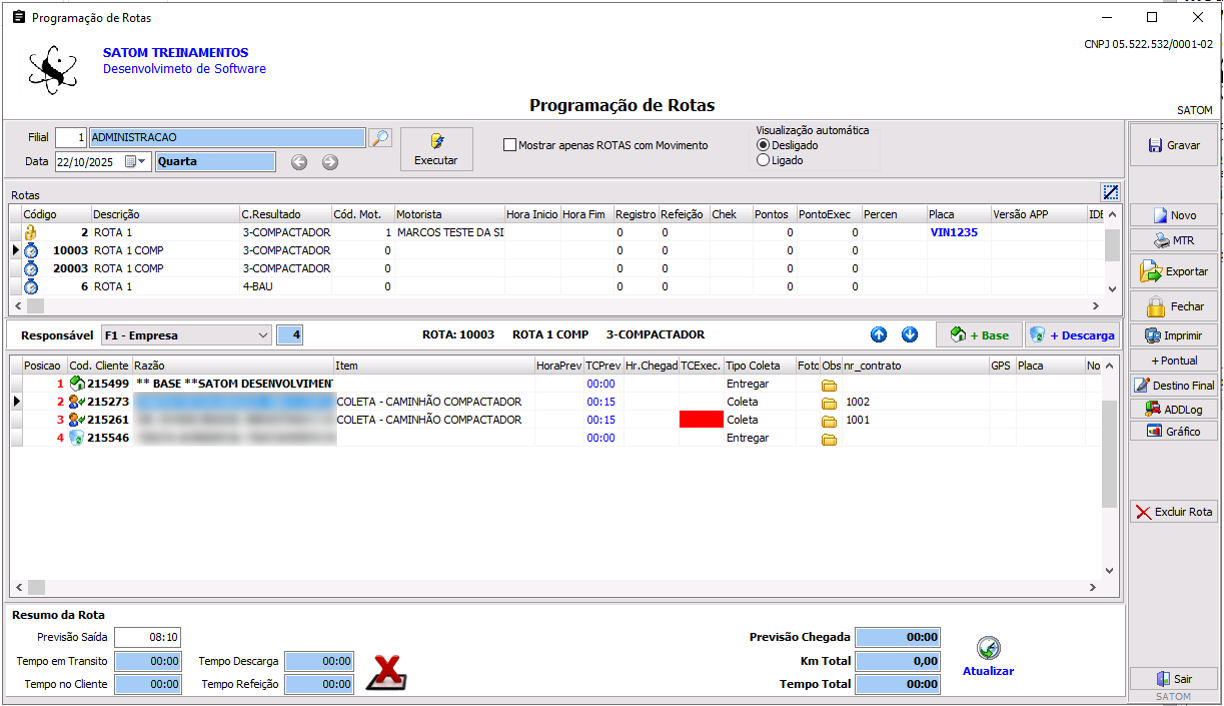The width and height of the screenshot is (1224, 706).
Task: Enable Mostrar apenas ROTAS com Movimento
Action: [x=511, y=146]
